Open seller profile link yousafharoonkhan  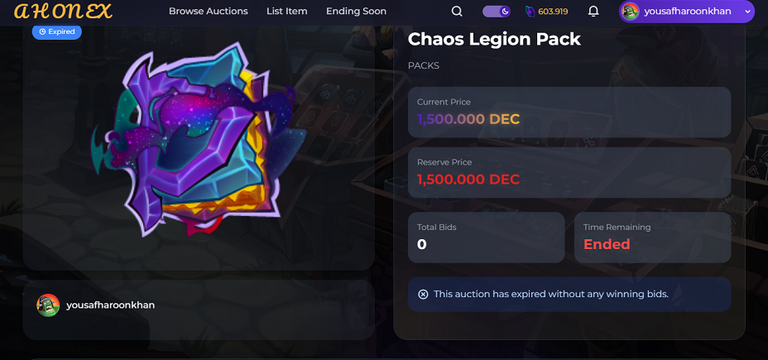[x=111, y=305]
